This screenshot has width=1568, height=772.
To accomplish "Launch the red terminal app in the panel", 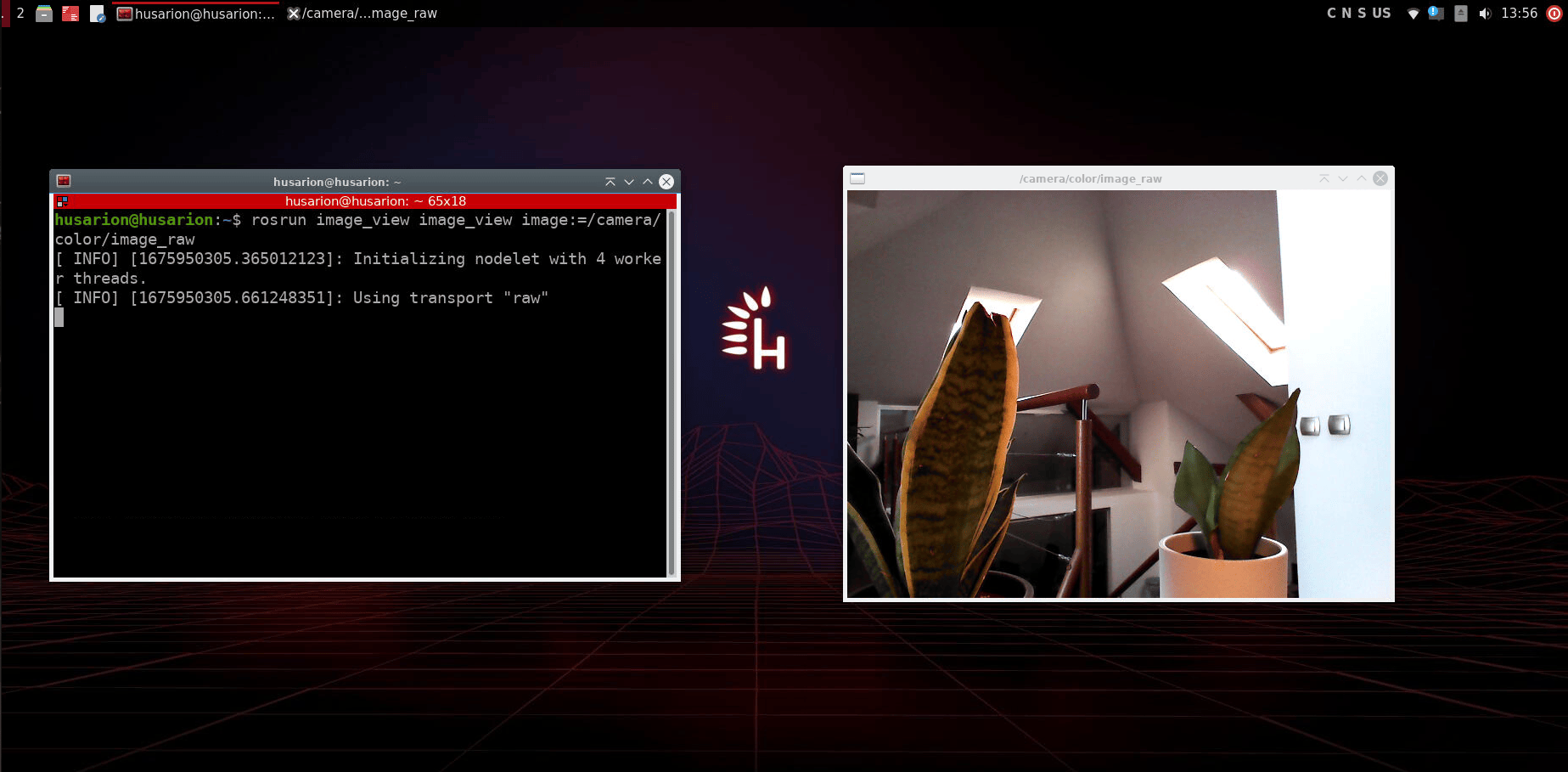I will [x=70, y=14].
